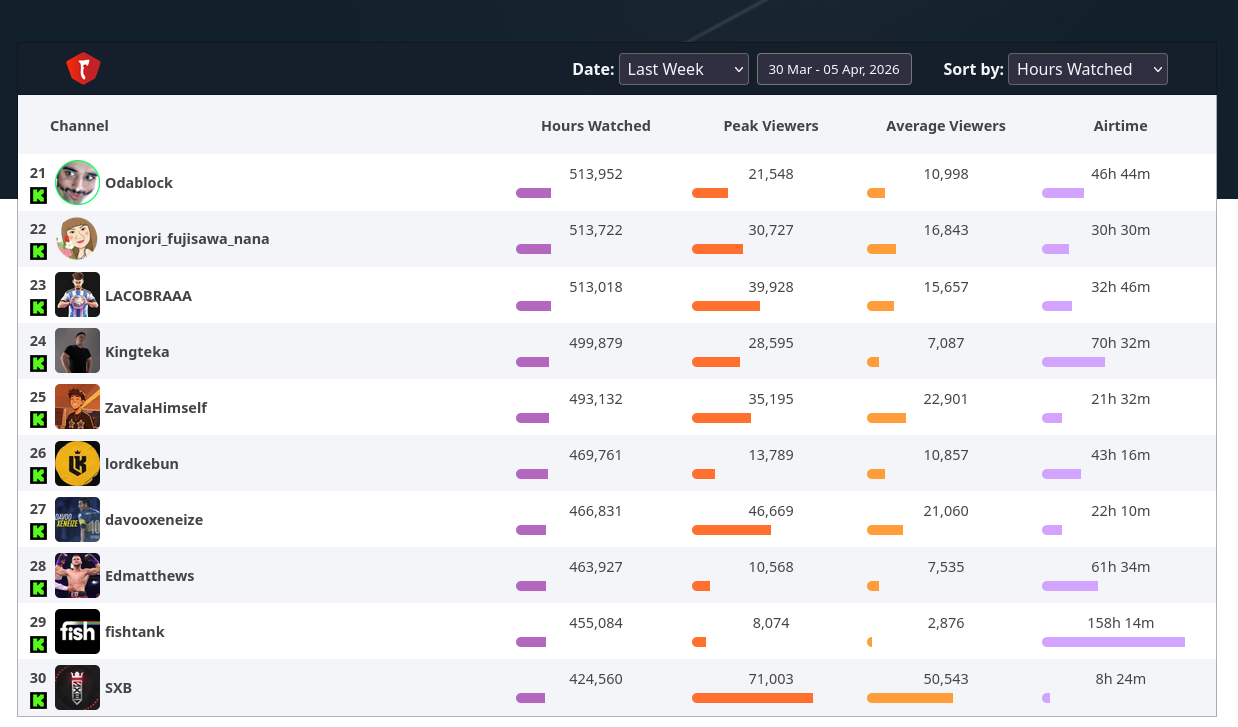Open the ZavalaHimself channel link
The height and width of the screenshot is (727, 1238).
[156, 407]
